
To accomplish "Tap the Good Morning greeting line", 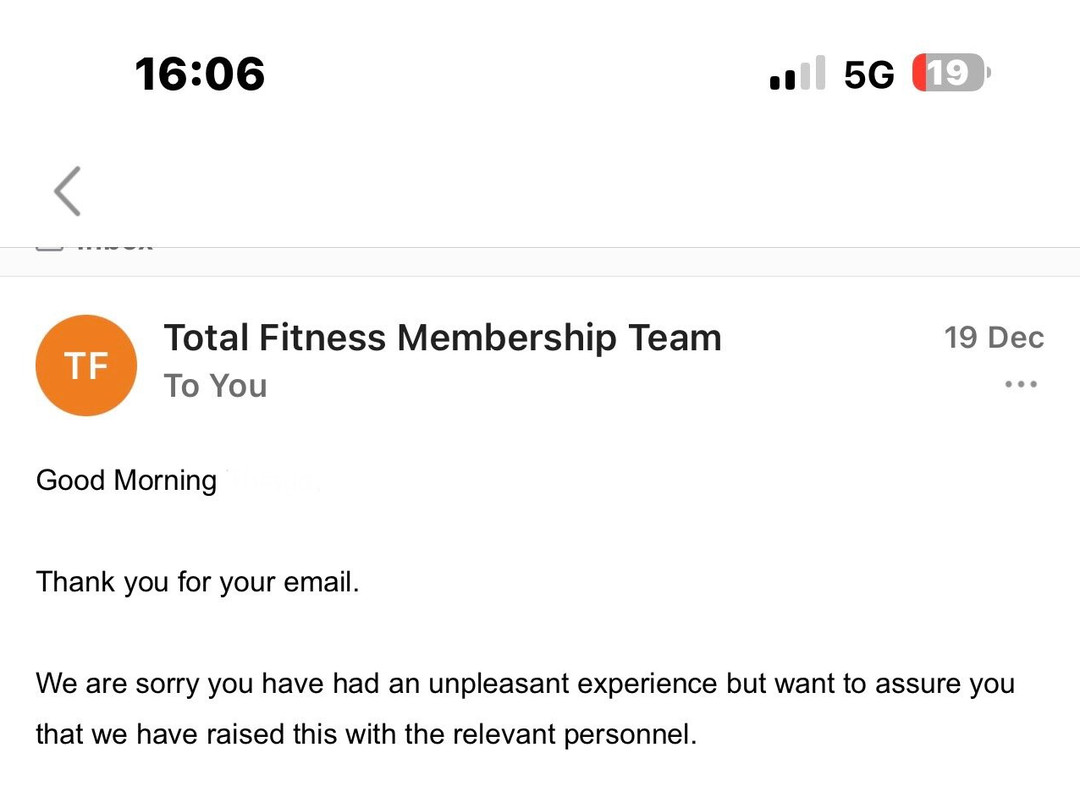I will [126, 480].
